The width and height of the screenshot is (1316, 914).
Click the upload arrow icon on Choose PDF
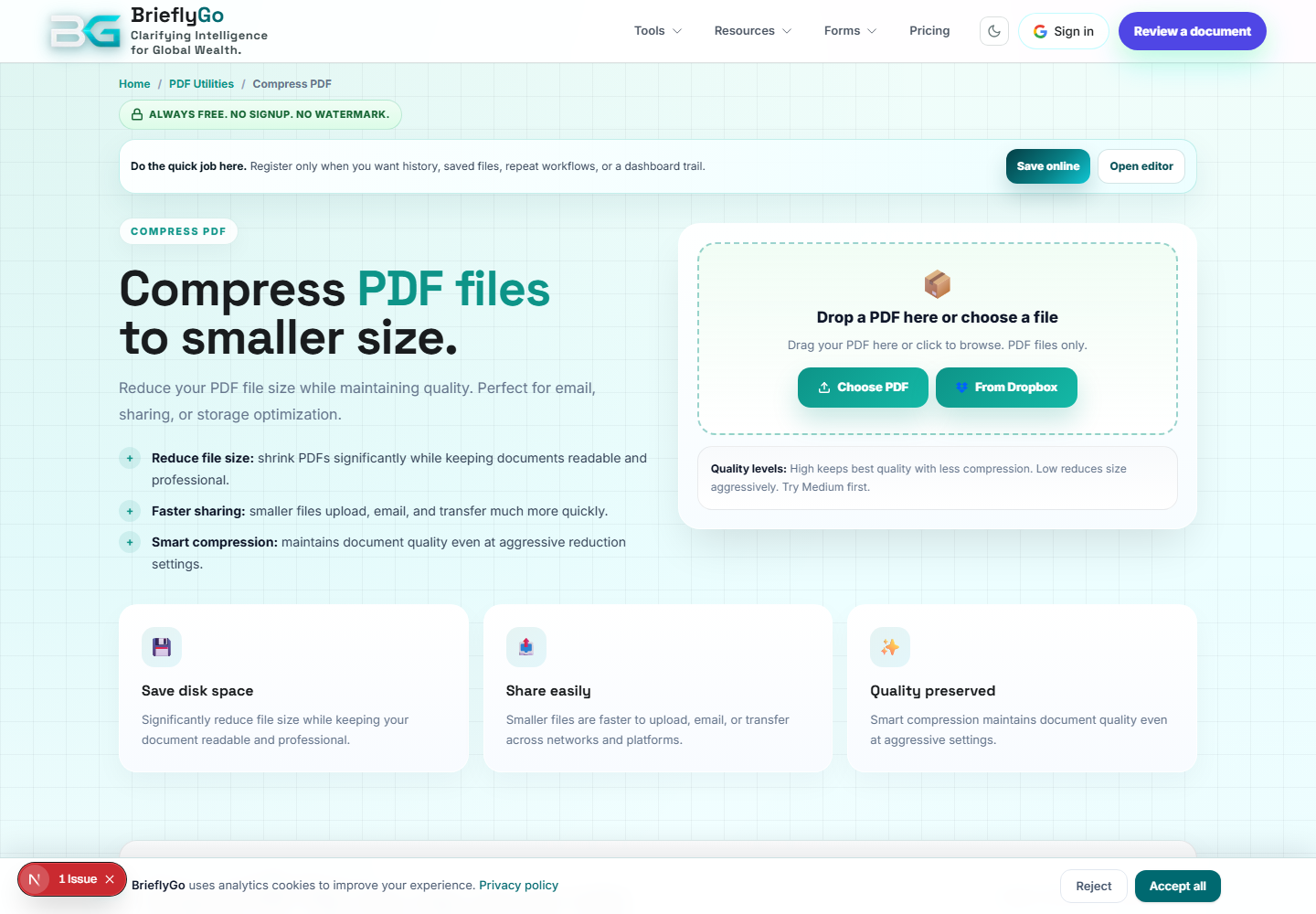(824, 388)
